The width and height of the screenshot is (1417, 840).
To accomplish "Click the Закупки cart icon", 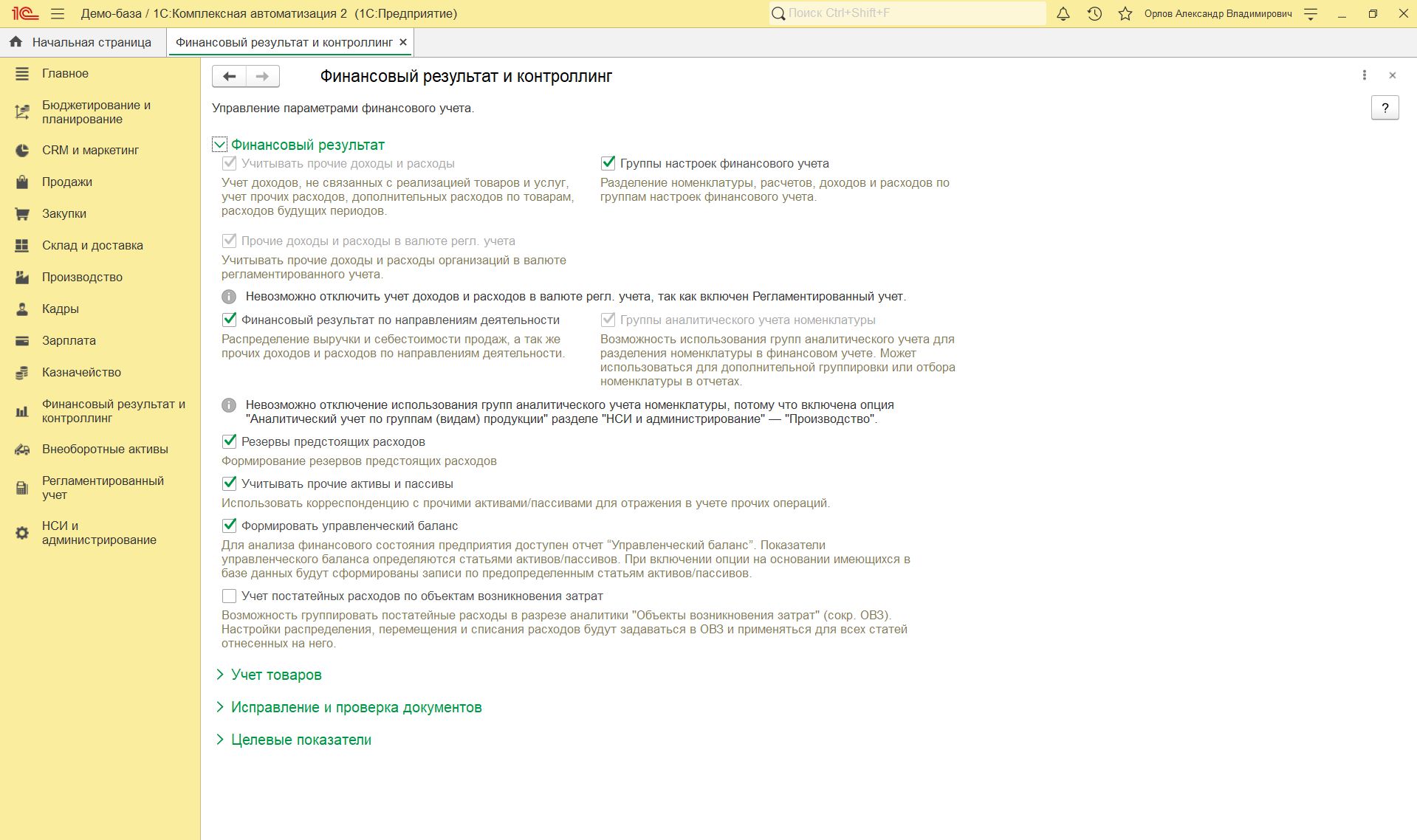I will tap(22, 214).
